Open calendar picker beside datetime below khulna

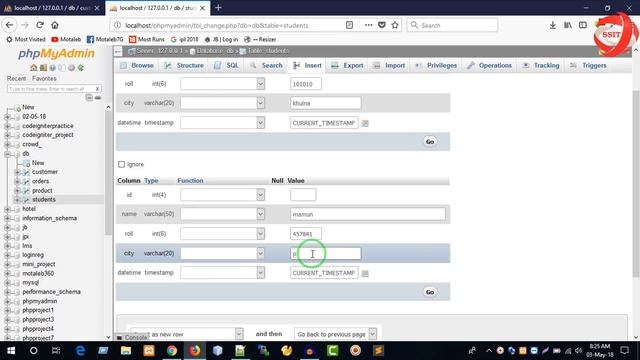(365, 123)
